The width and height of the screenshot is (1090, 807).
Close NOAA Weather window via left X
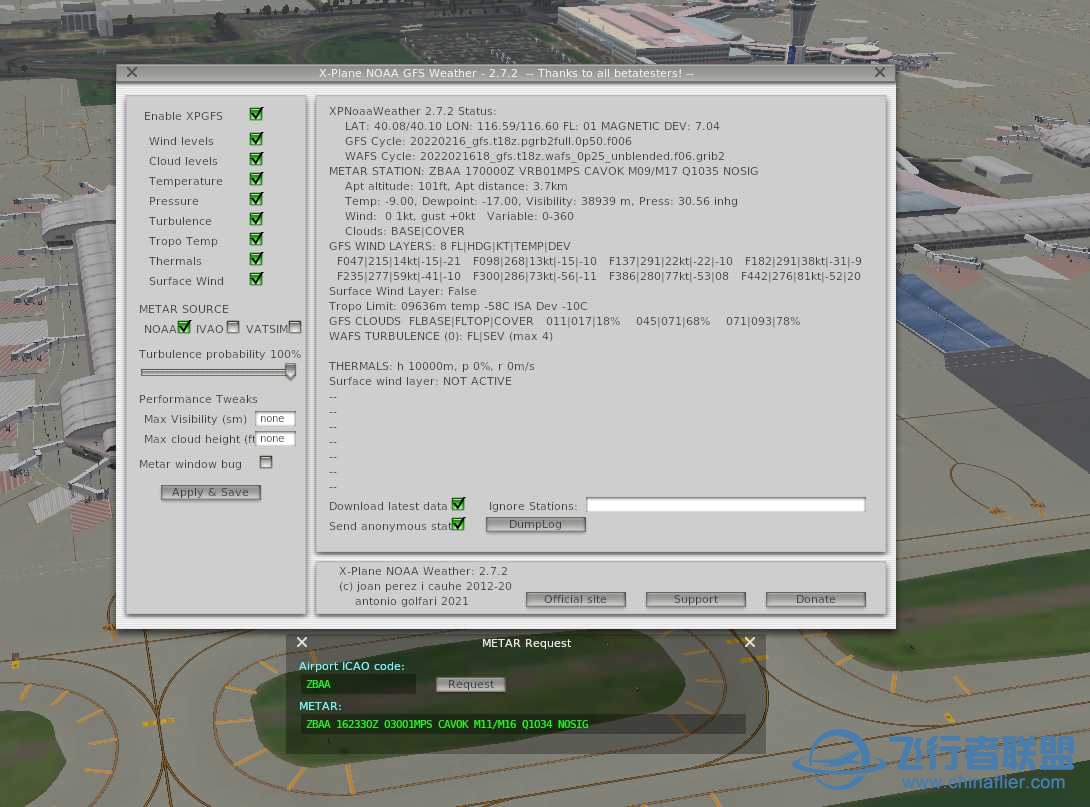click(132, 72)
